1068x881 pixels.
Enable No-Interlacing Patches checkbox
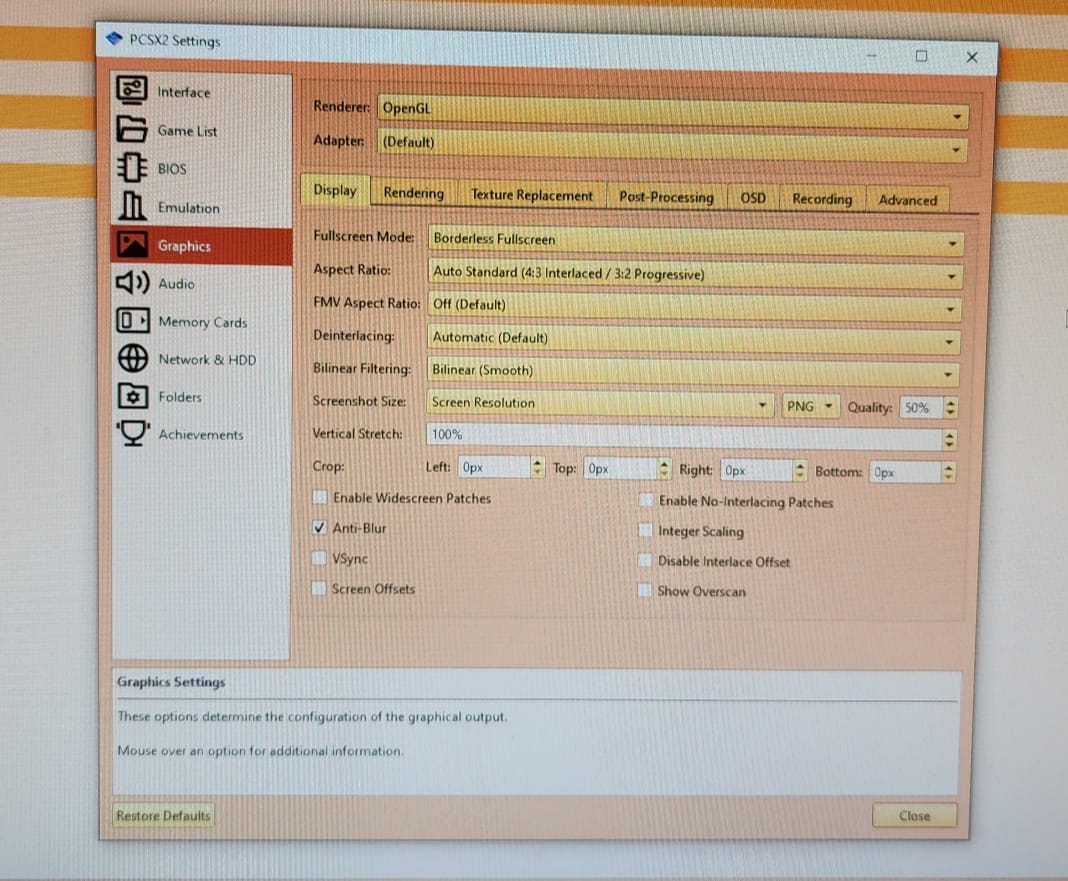[646, 501]
